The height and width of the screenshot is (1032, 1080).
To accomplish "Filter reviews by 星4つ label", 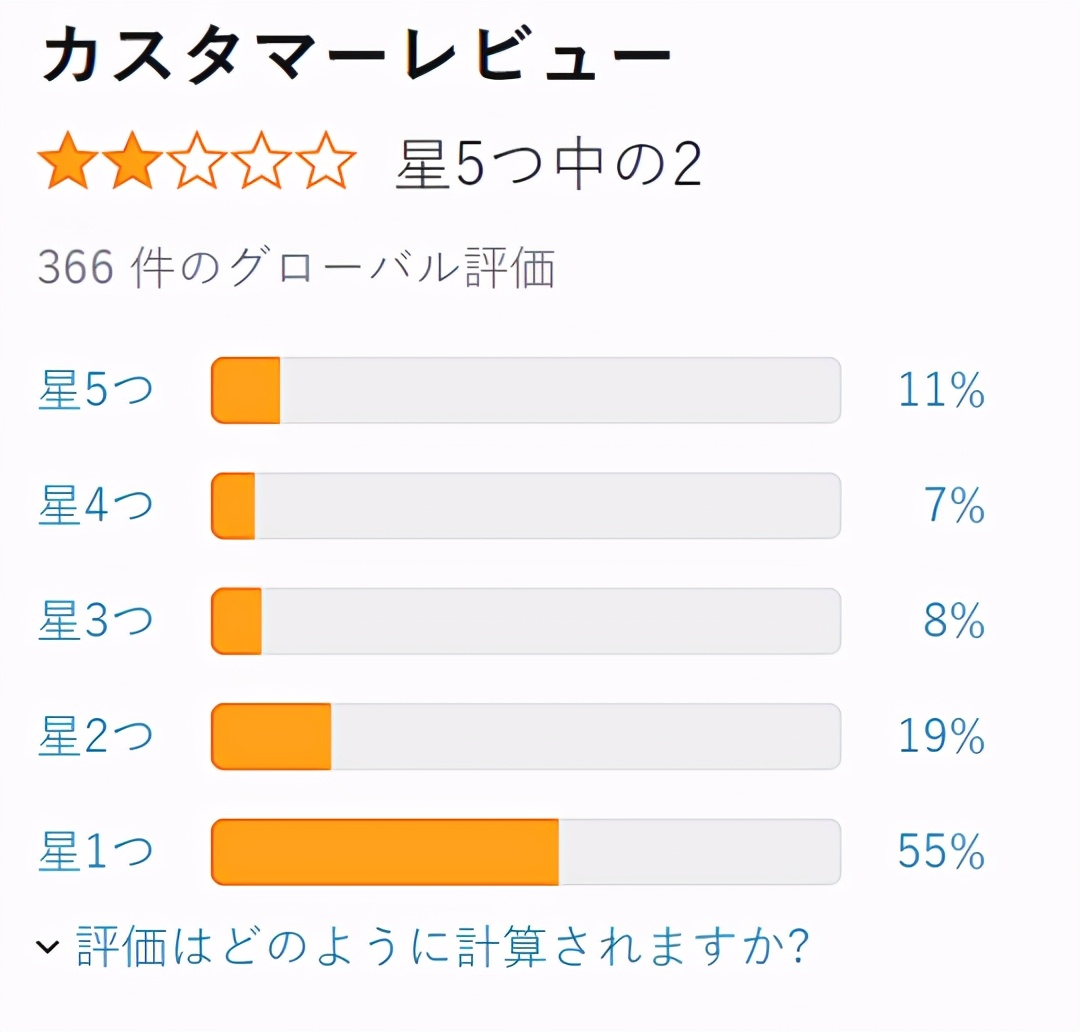I will coord(96,505).
